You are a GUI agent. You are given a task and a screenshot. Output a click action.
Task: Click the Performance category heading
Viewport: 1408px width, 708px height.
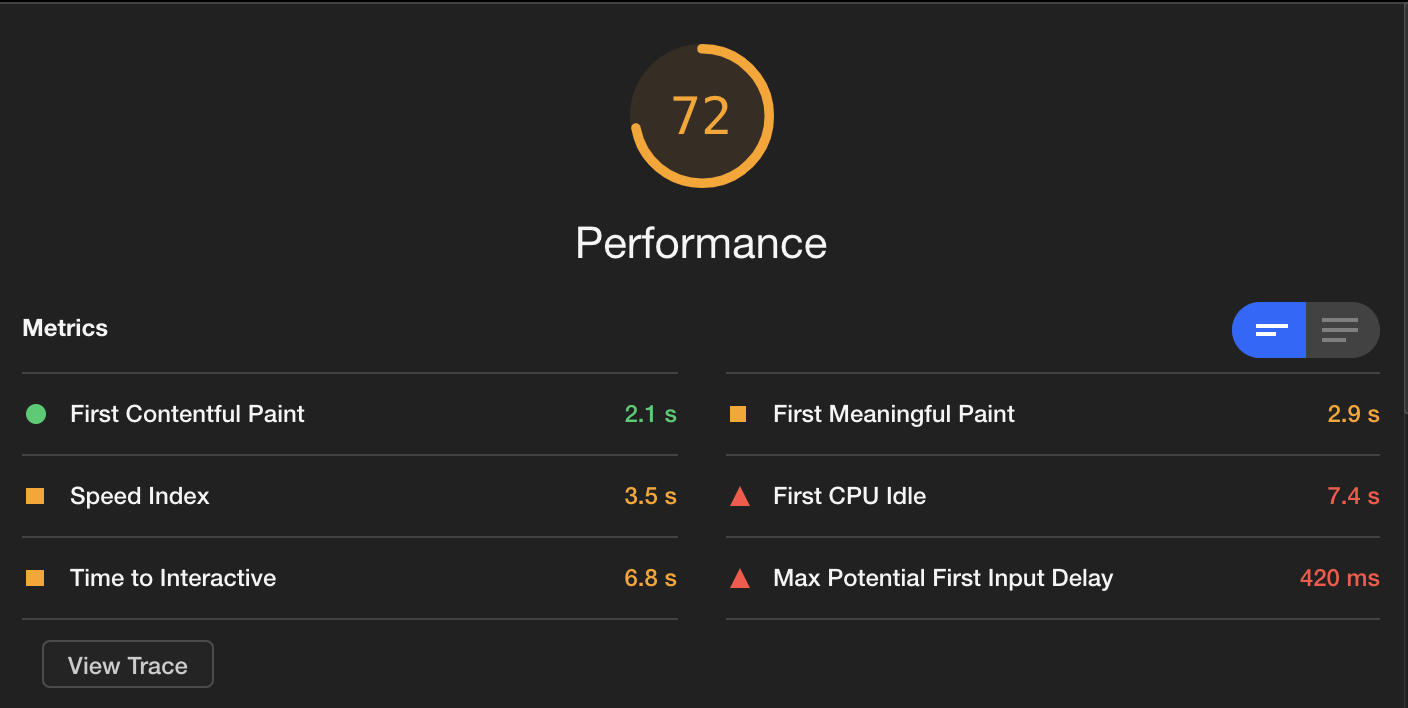(701, 243)
